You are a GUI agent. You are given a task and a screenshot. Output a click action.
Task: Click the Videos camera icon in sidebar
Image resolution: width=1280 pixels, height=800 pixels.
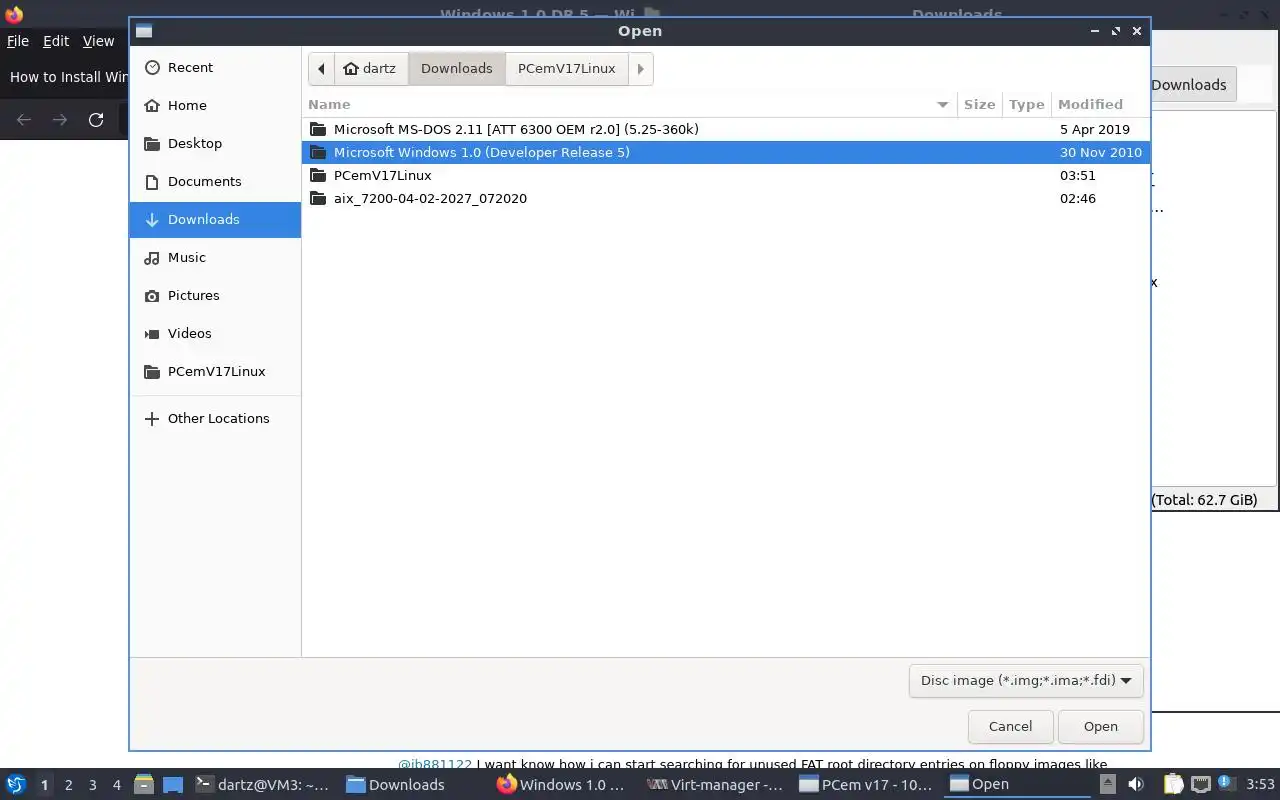pos(152,333)
